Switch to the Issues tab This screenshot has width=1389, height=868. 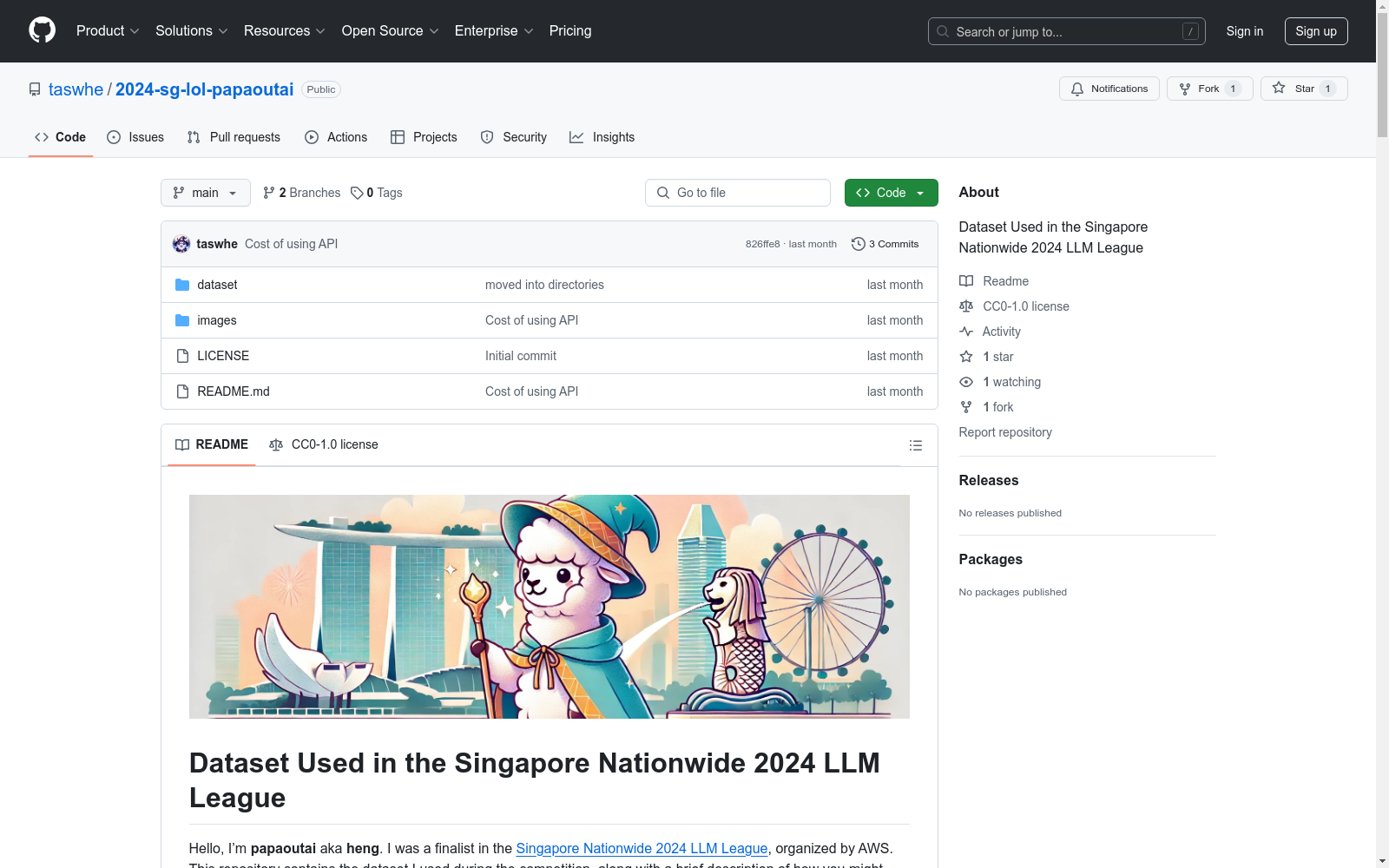pos(135,137)
